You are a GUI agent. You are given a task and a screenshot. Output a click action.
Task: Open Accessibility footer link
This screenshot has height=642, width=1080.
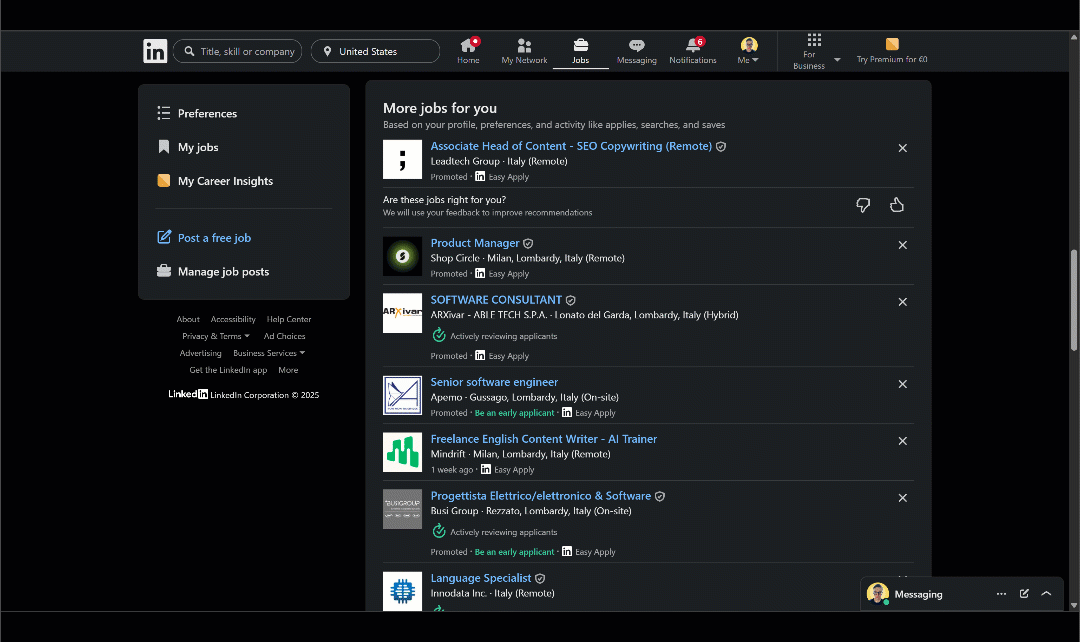(233, 319)
